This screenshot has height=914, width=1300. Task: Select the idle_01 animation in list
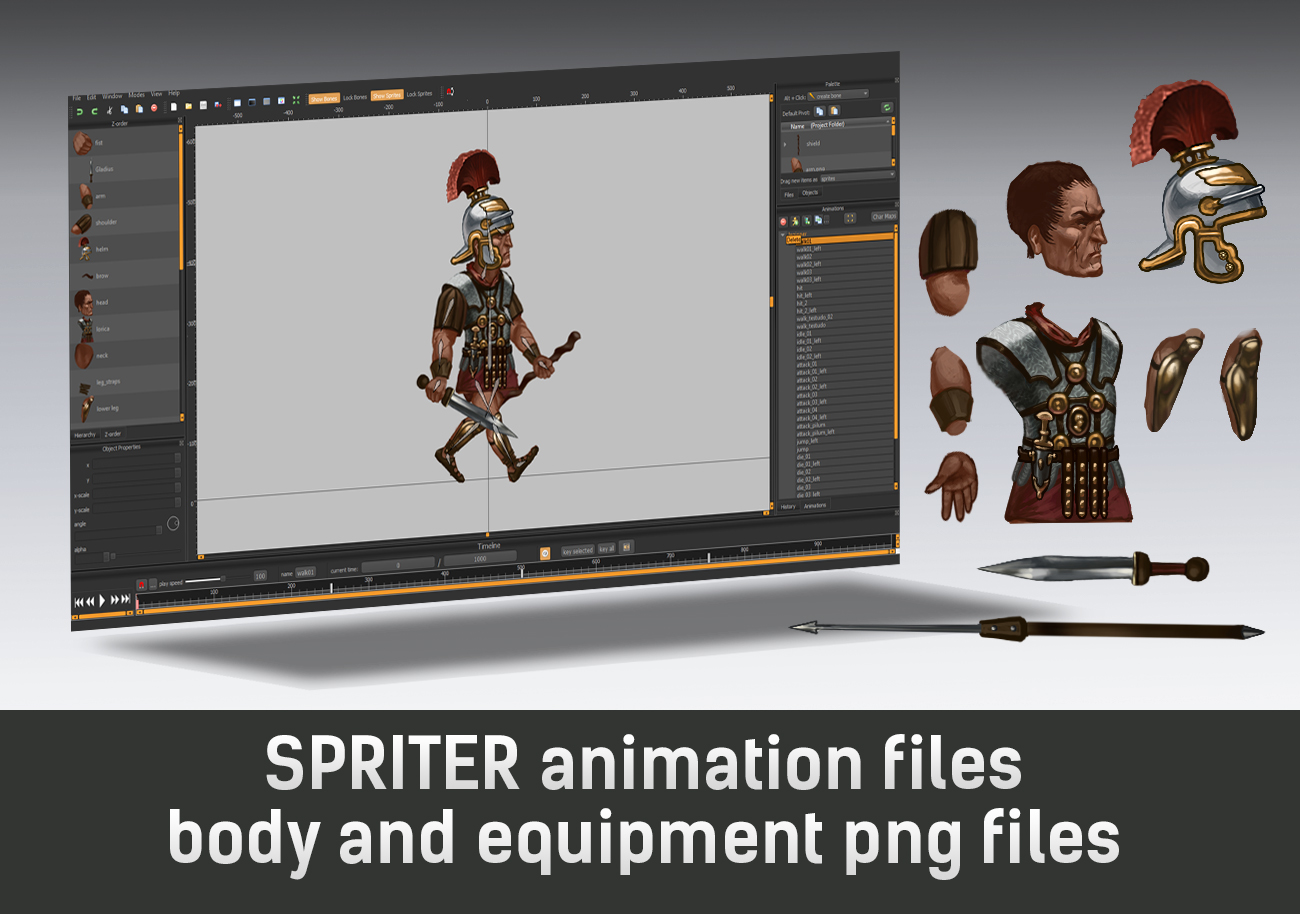pyautogui.click(x=844, y=333)
